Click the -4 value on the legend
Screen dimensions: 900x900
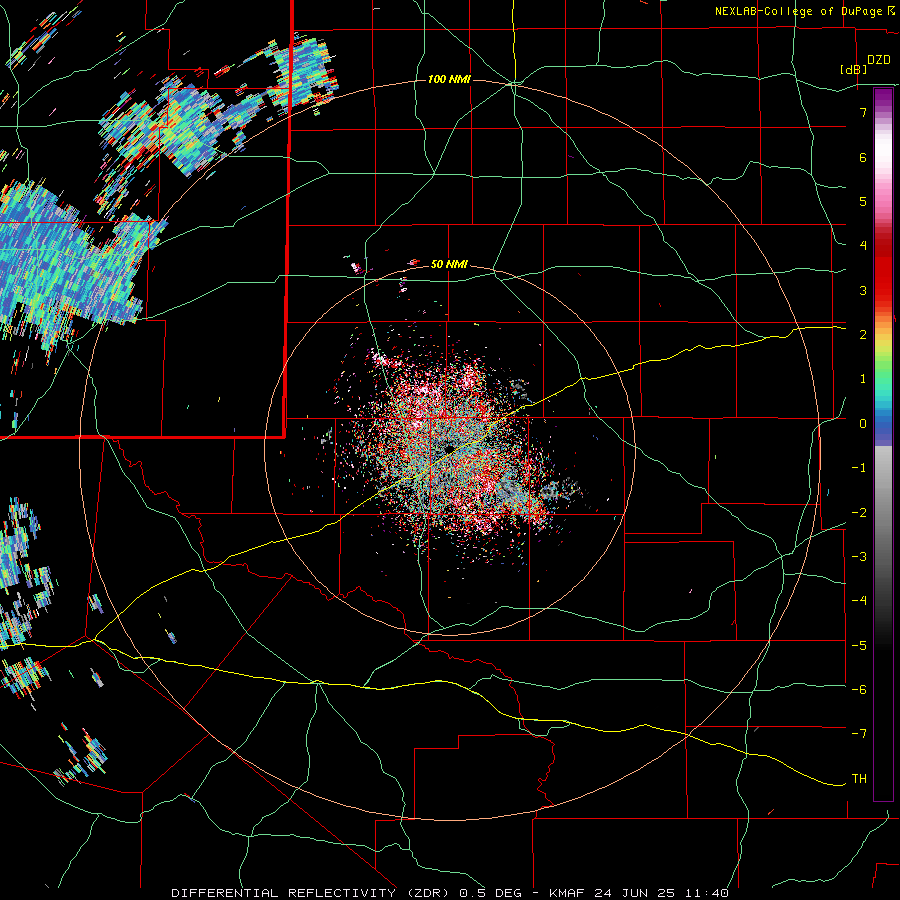coord(859,600)
